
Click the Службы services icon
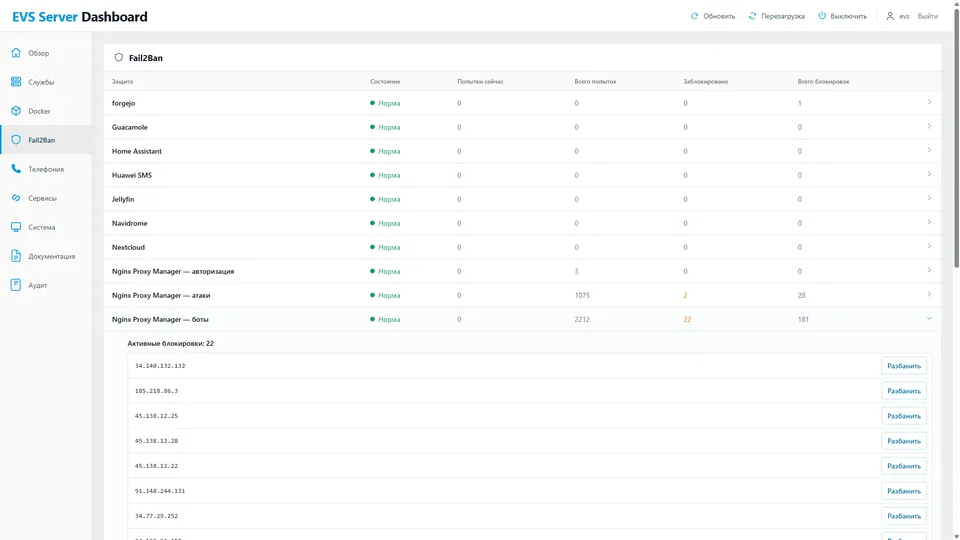pyautogui.click(x=16, y=81)
